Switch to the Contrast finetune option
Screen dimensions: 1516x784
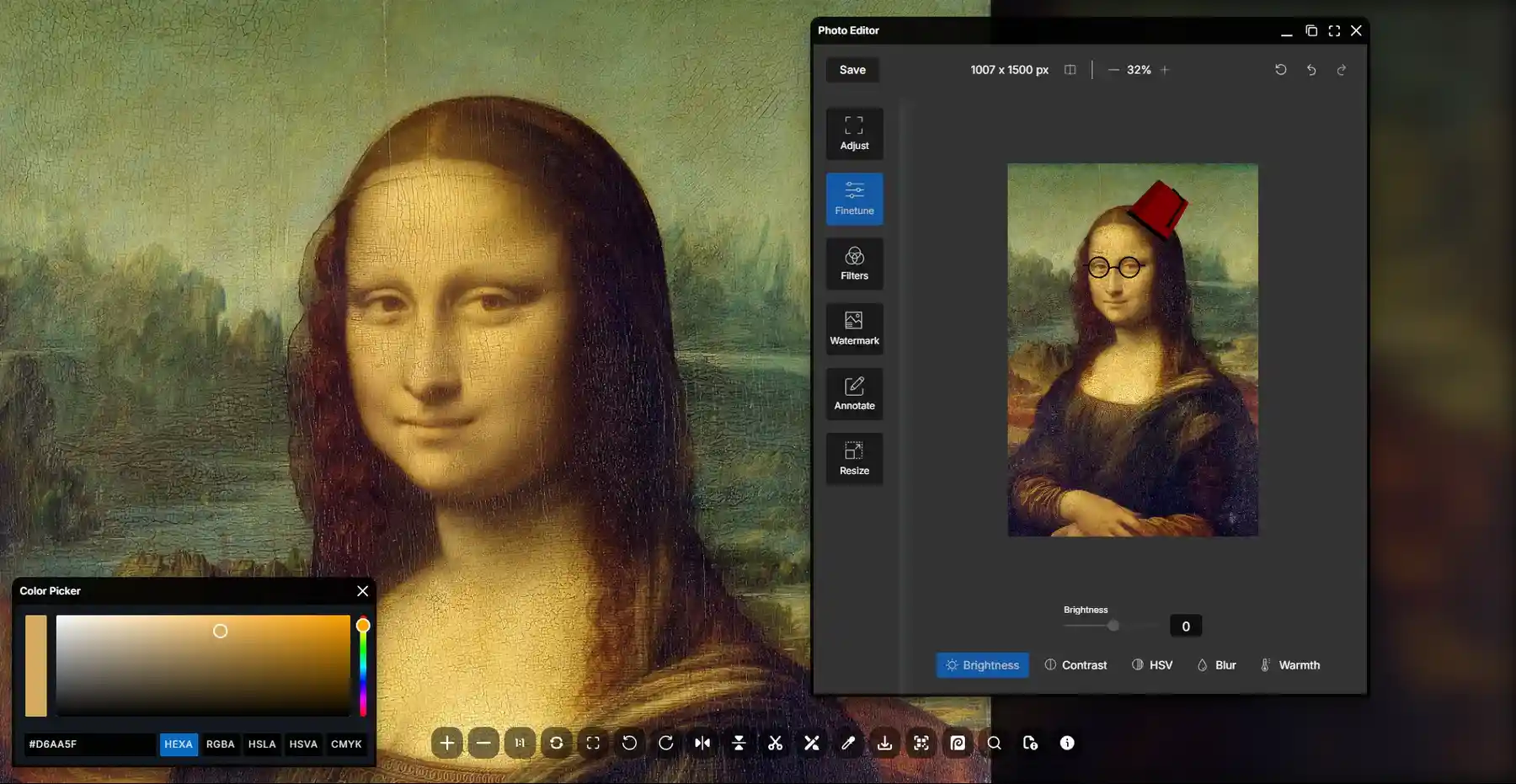1076,665
